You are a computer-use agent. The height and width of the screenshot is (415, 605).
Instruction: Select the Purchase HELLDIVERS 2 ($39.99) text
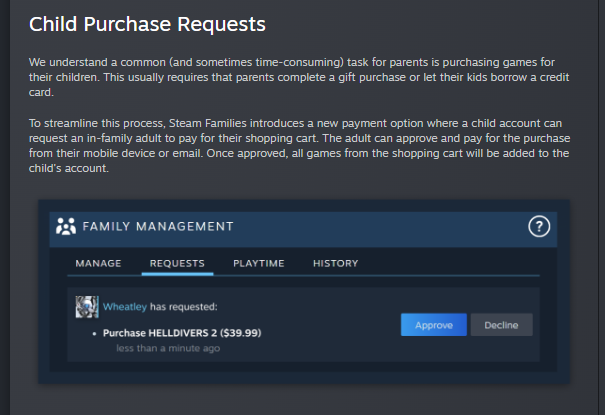point(182,333)
